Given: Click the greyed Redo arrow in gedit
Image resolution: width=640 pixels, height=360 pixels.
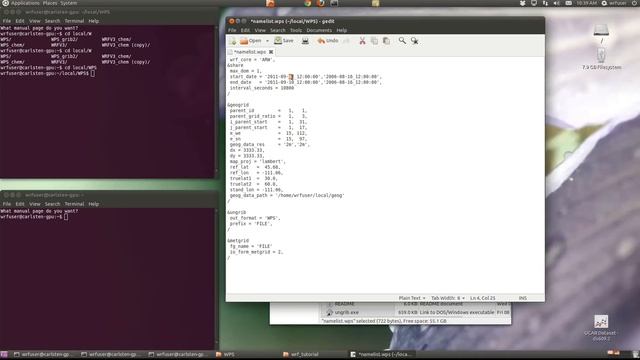Looking at the screenshot, I should [x=346, y=41].
